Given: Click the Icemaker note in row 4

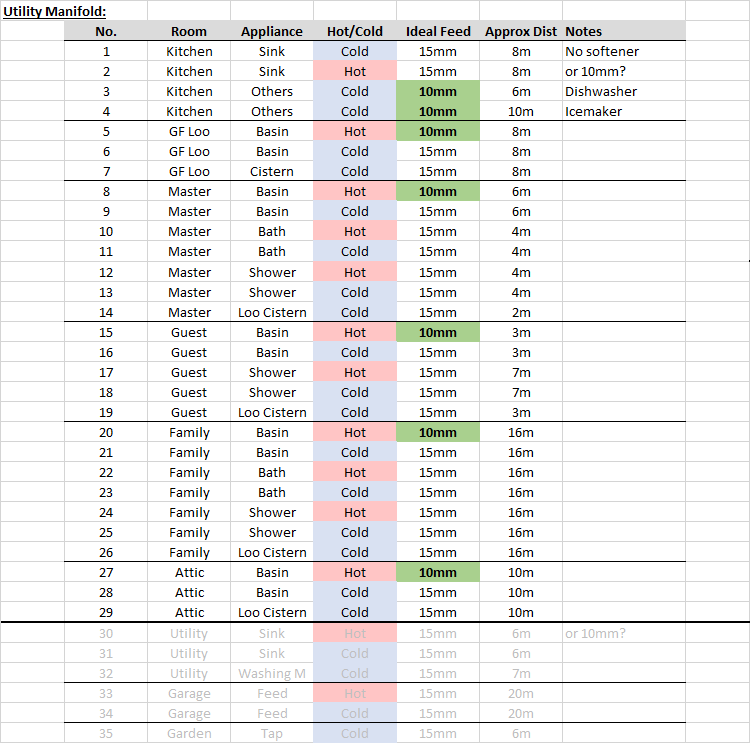Looking at the screenshot, I should point(624,111).
